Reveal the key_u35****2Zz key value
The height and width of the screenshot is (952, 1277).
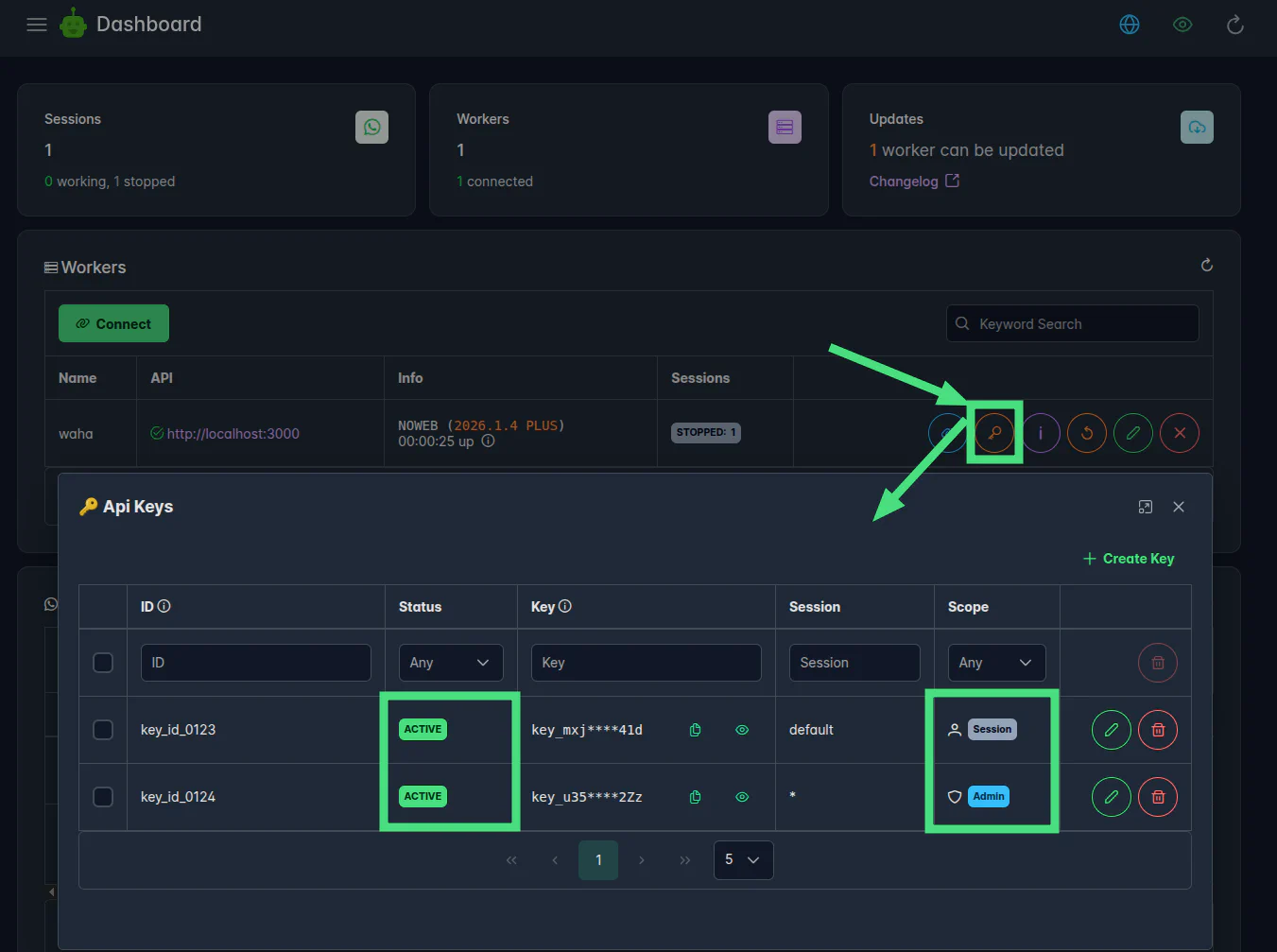pos(742,797)
